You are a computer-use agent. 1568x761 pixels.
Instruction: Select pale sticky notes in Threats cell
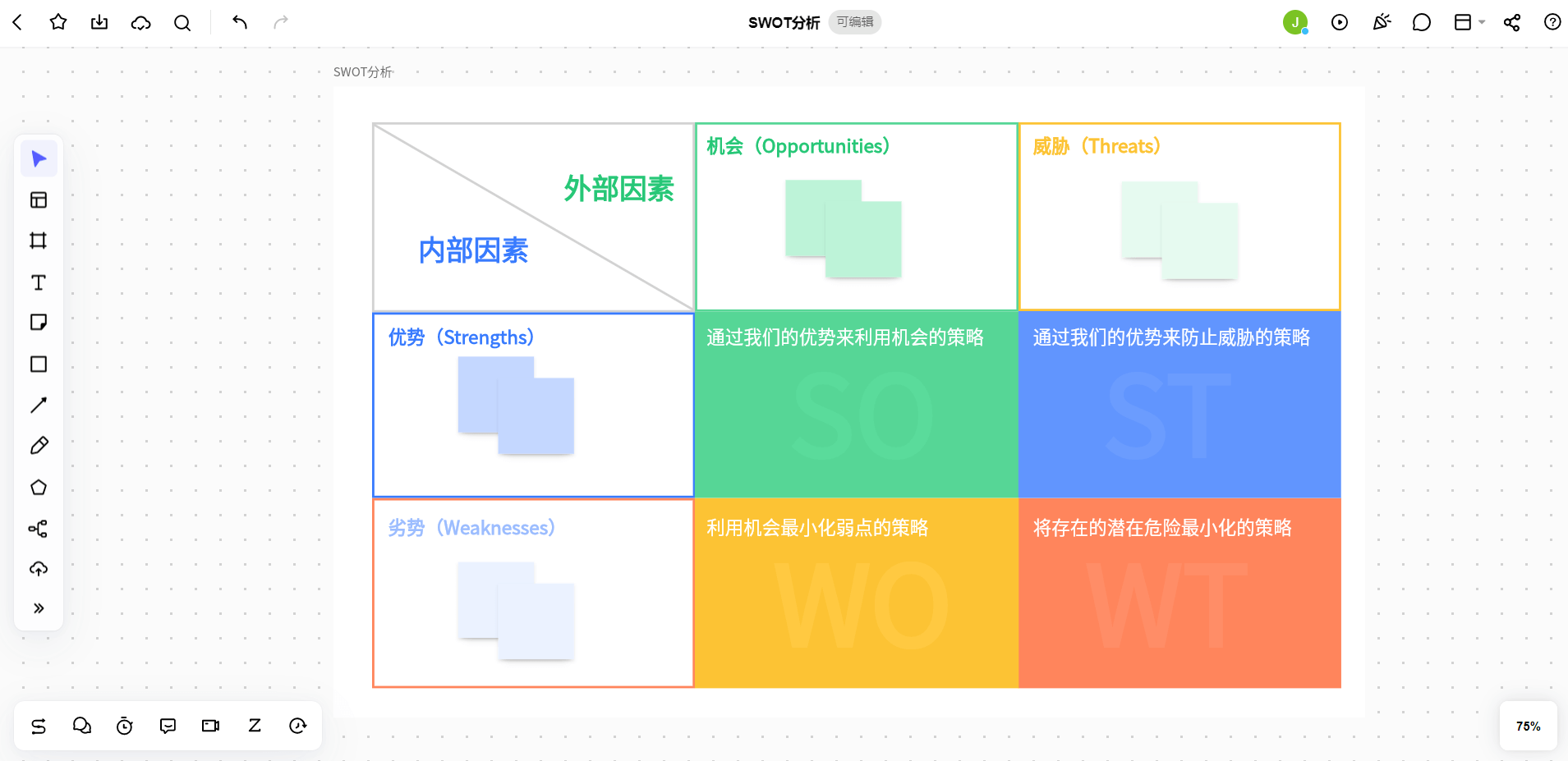coord(1179,231)
